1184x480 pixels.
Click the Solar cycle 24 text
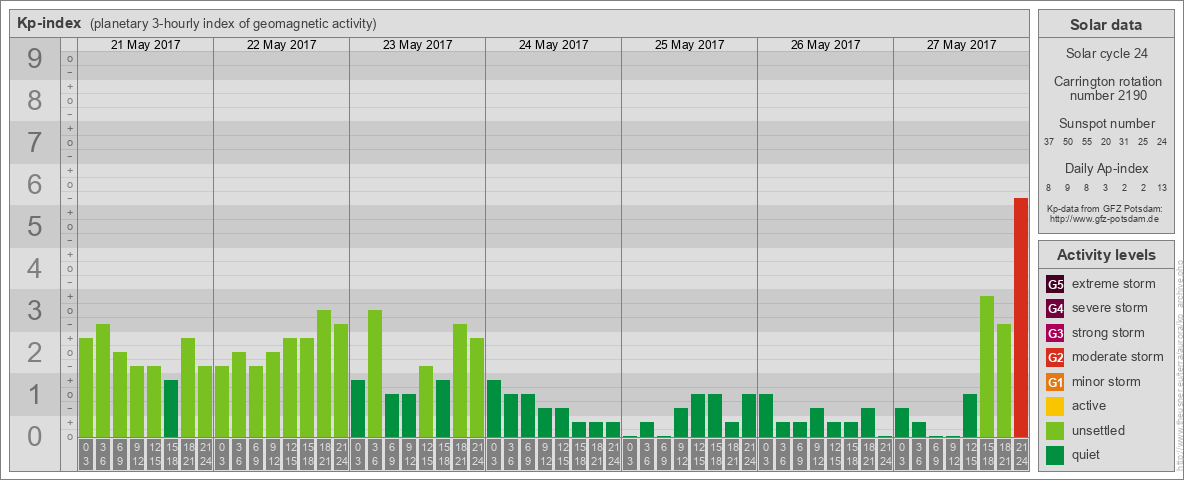[1106, 54]
